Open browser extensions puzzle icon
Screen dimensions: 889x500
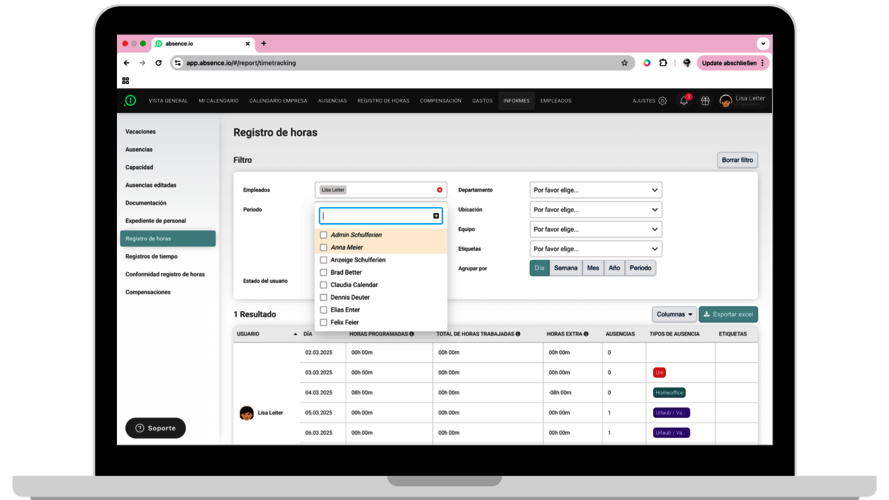click(x=663, y=63)
